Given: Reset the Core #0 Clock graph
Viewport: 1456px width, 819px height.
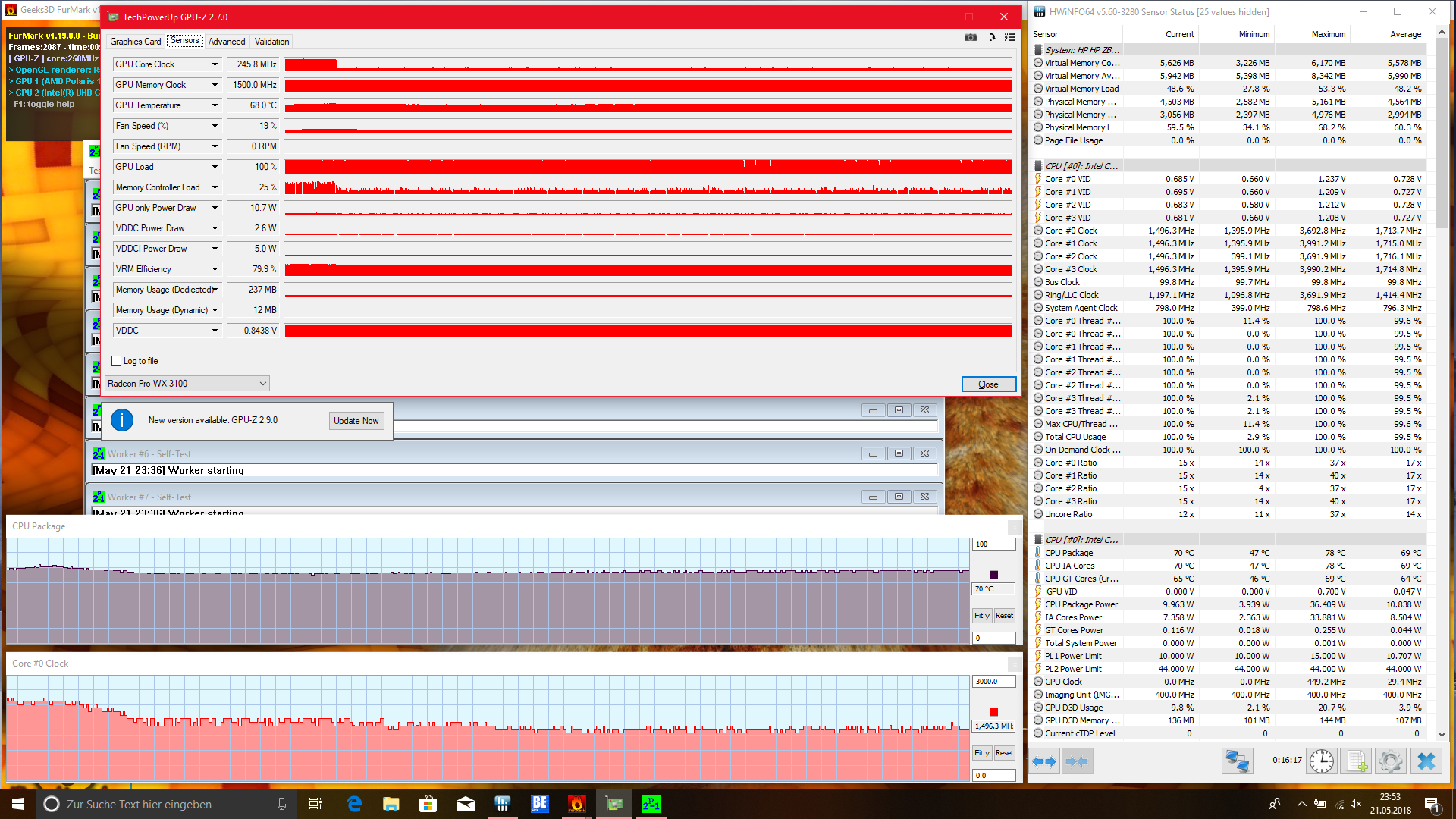Looking at the screenshot, I should [1005, 753].
